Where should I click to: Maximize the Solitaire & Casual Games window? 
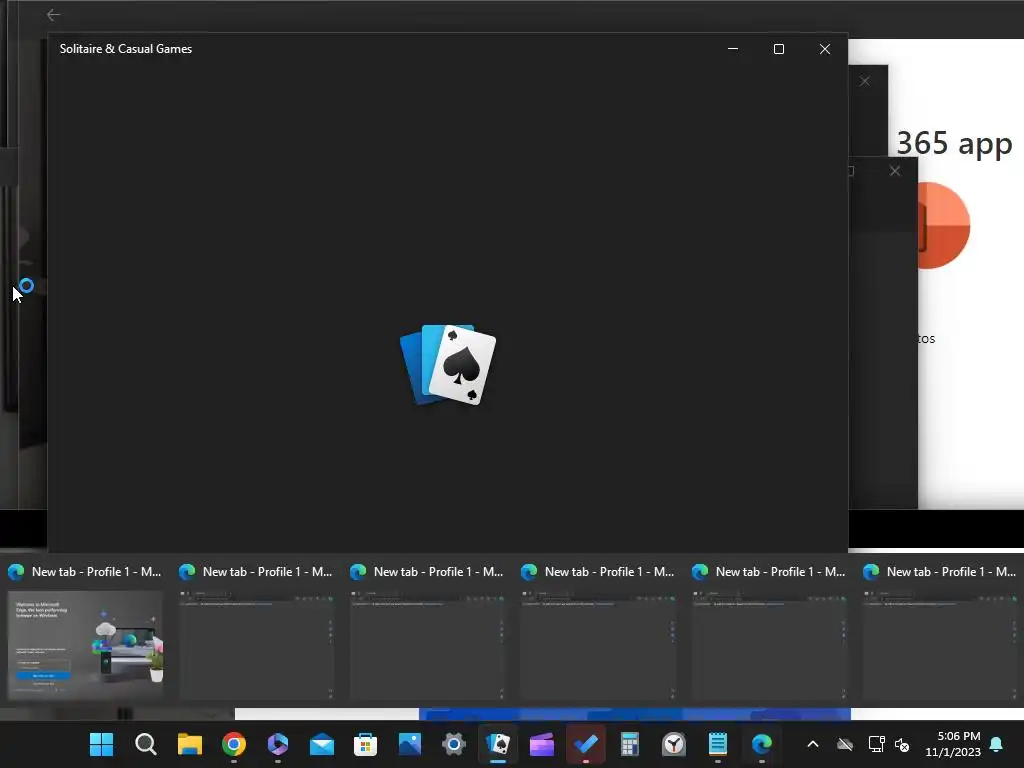pyautogui.click(x=778, y=49)
